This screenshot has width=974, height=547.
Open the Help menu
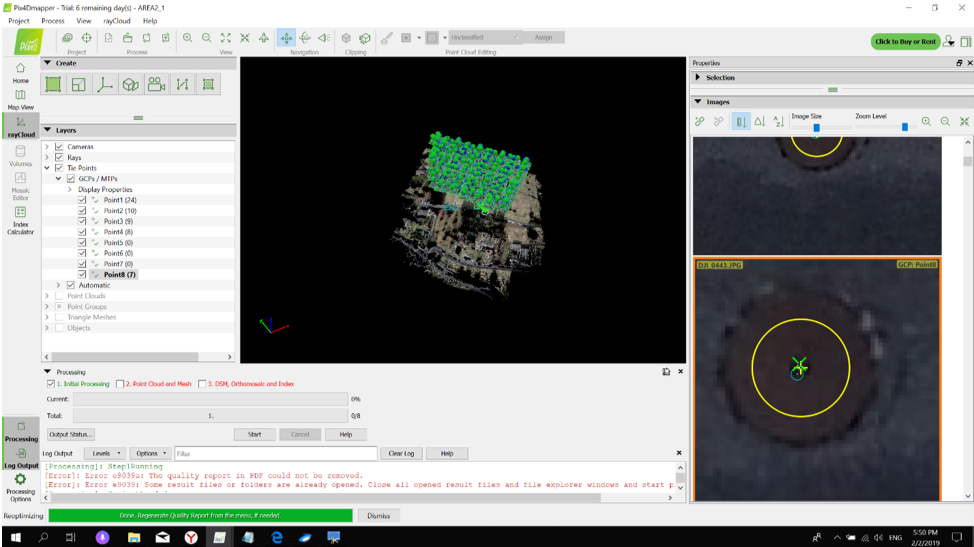tap(150, 20)
